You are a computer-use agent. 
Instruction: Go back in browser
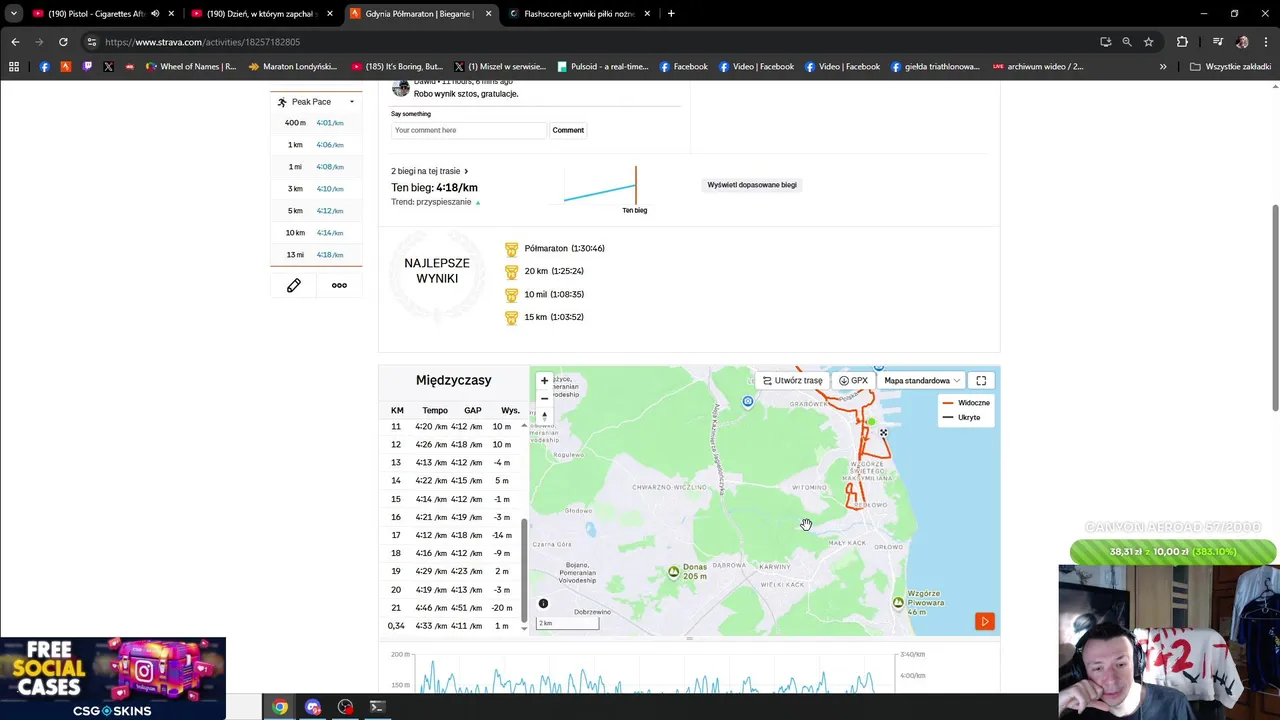click(15, 42)
